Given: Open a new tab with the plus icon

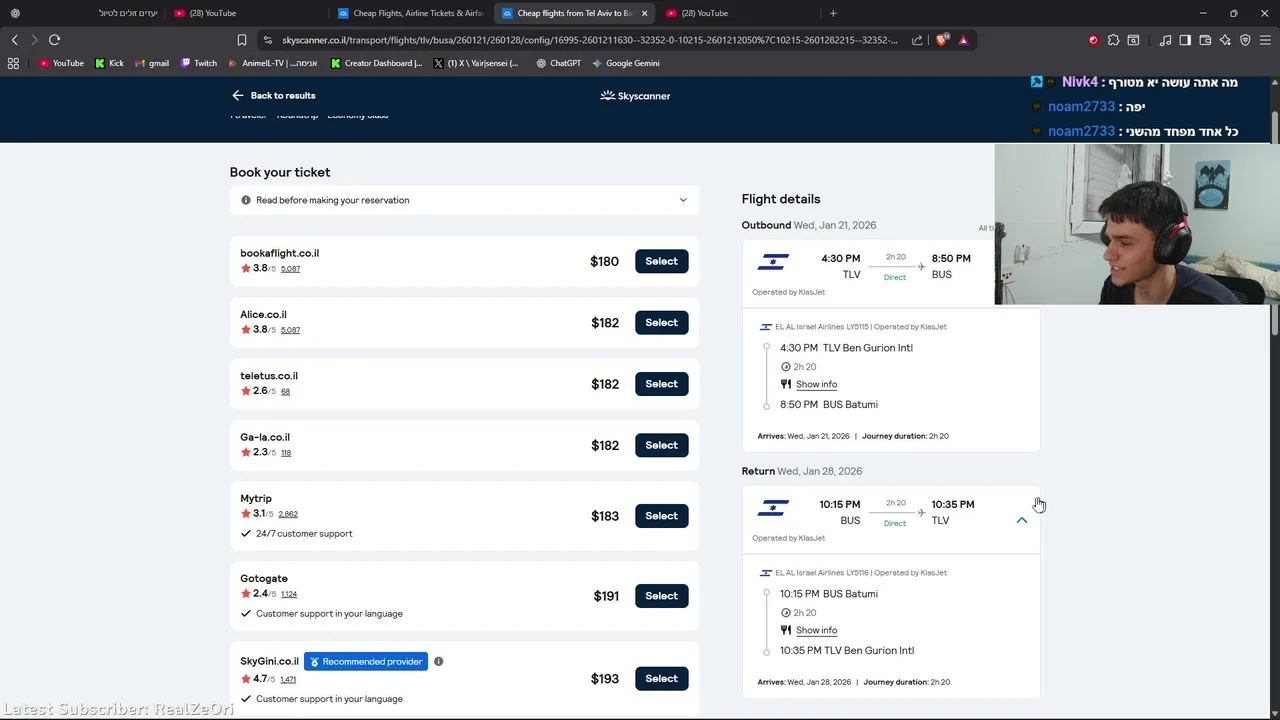Looking at the screenshot, I should (833, 13).
